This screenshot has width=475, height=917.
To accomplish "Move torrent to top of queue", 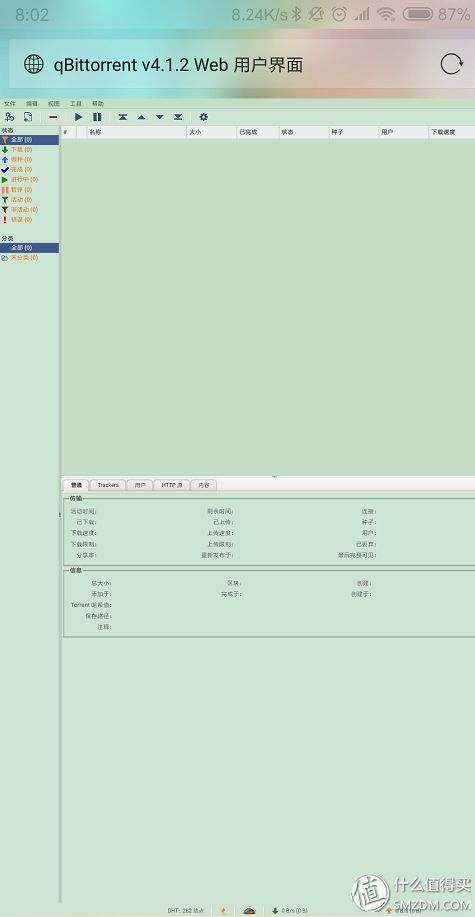I will point(122,117).
